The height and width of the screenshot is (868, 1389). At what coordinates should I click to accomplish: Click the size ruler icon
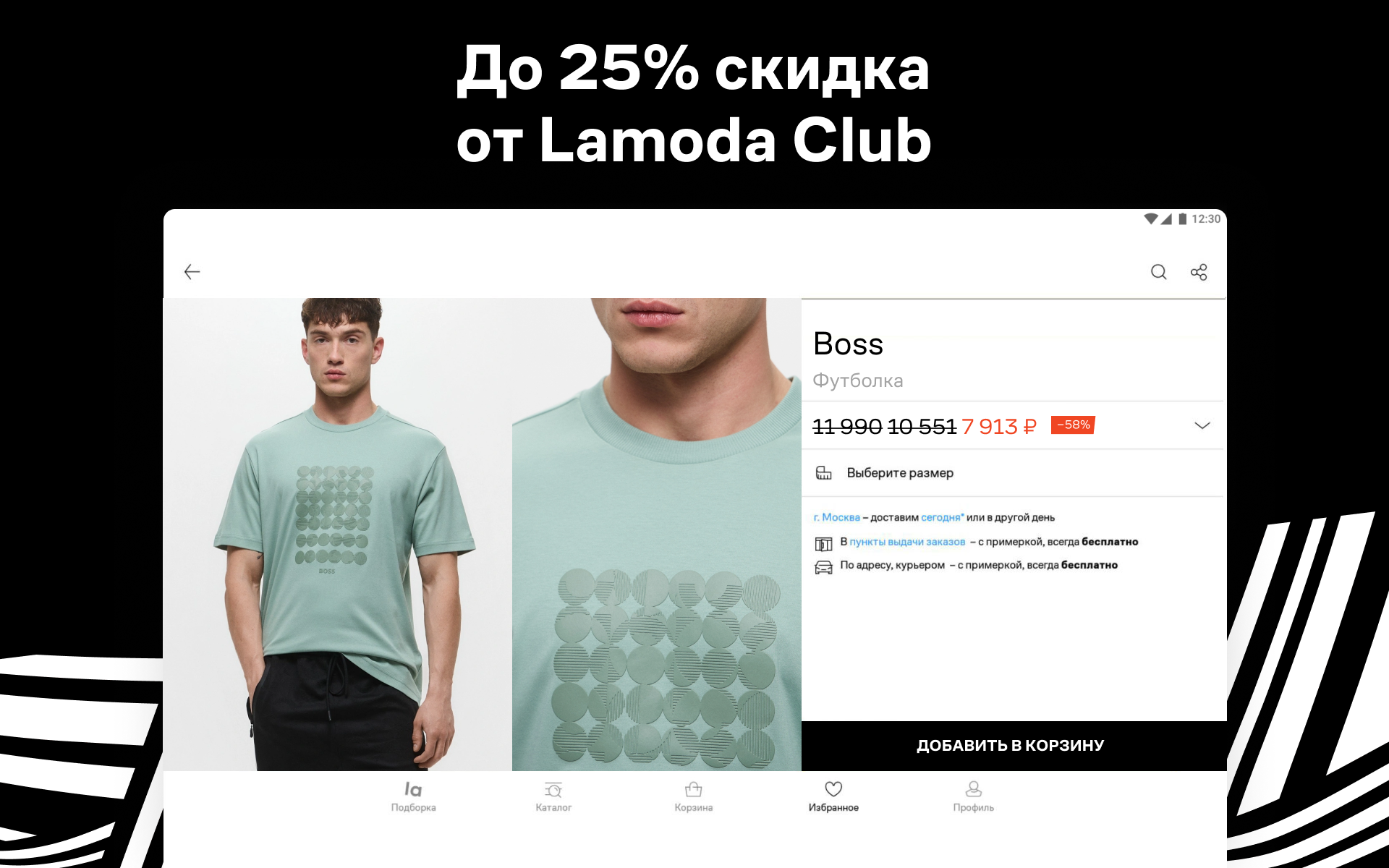coord(823,473)
